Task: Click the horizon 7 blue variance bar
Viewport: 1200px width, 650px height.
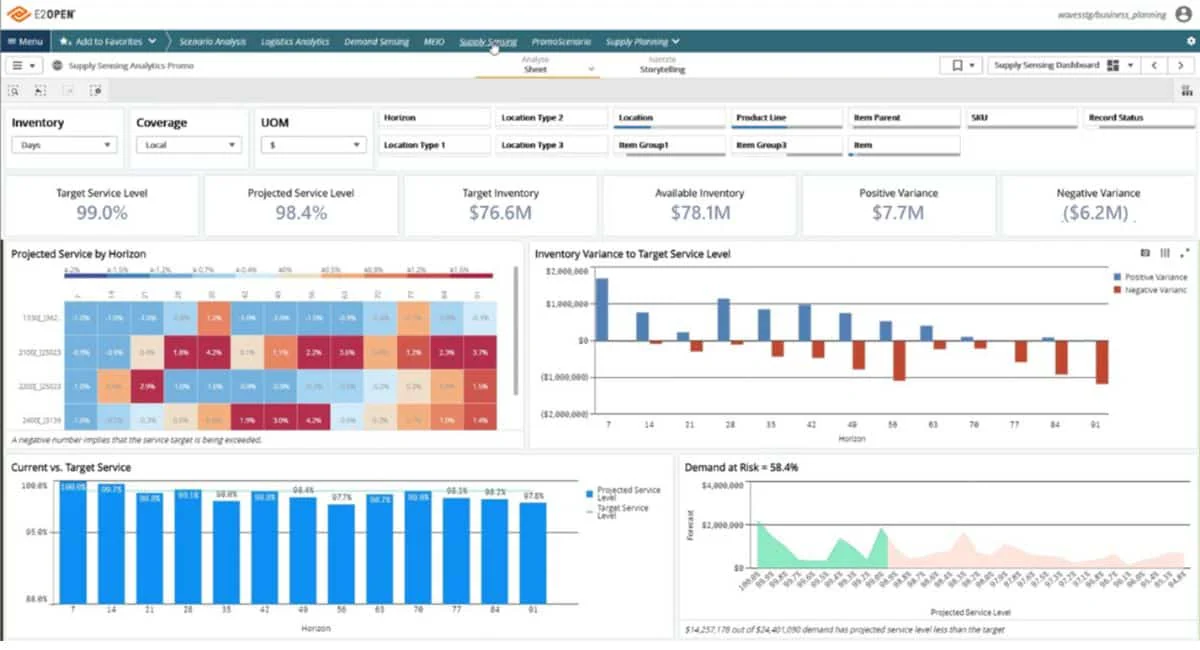Action: 602,309
